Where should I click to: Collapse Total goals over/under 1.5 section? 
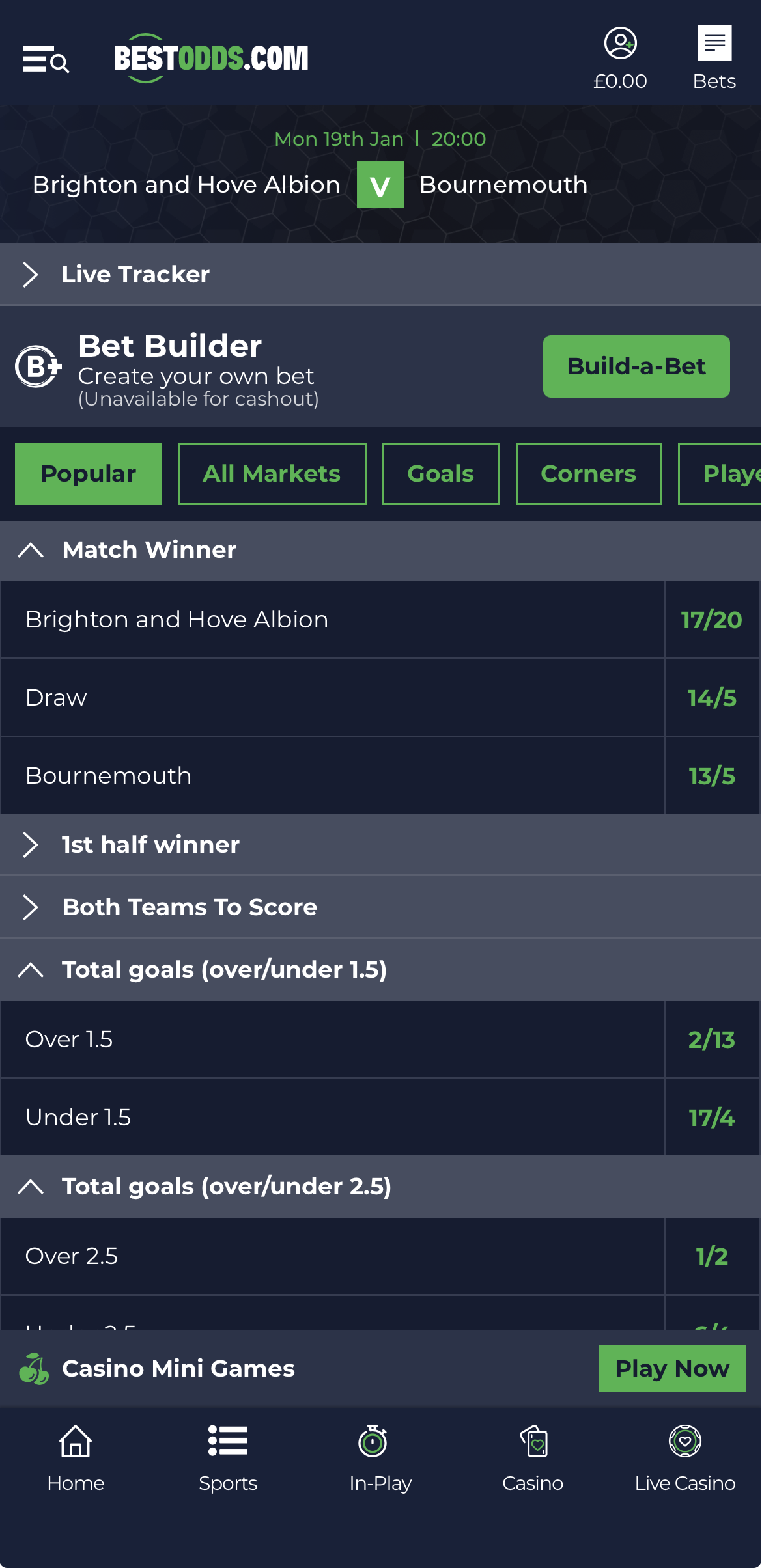tap(31, 970)
